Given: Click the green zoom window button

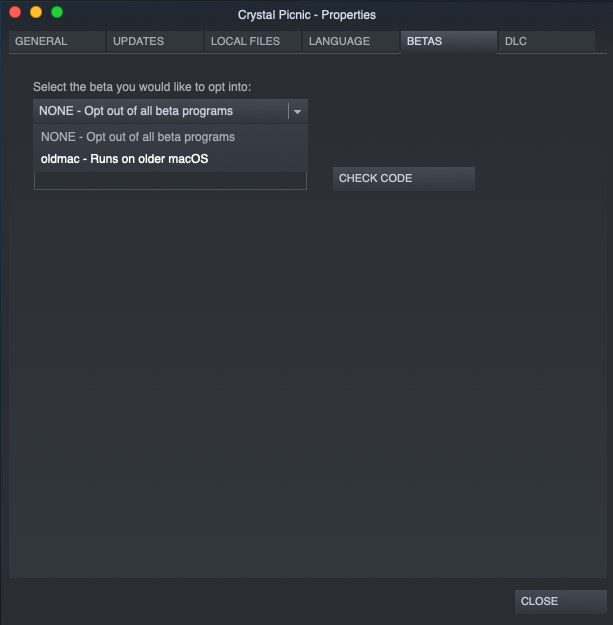Looking at the screenshot, I should tap(57, 12).
